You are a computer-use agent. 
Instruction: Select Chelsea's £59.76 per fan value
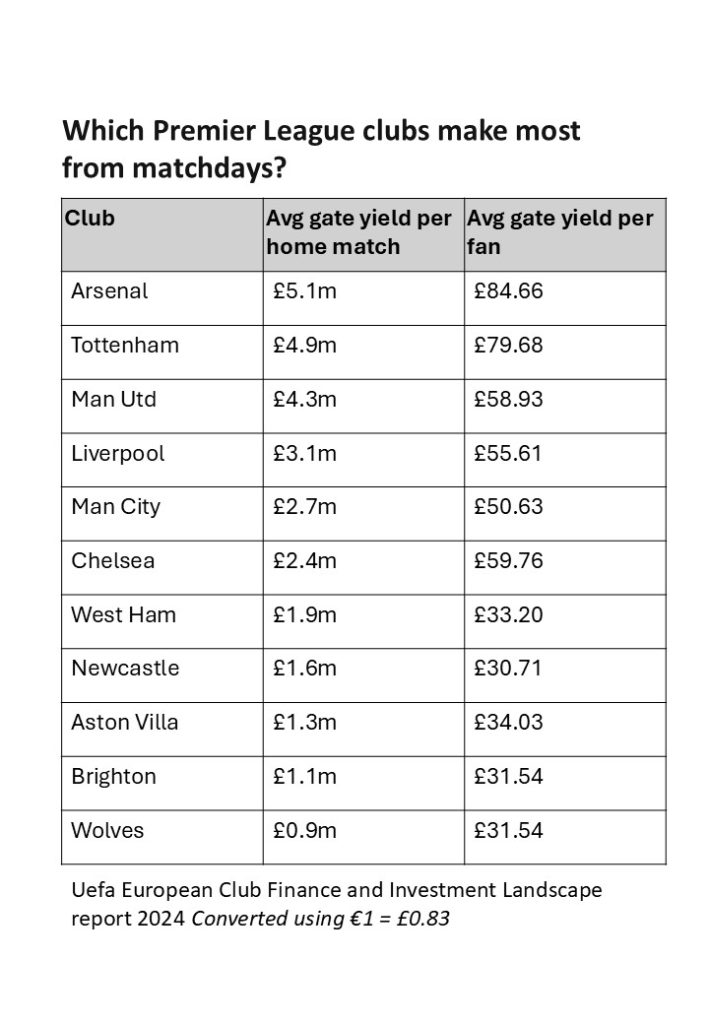pyautogui.click(x=508, y=561)
